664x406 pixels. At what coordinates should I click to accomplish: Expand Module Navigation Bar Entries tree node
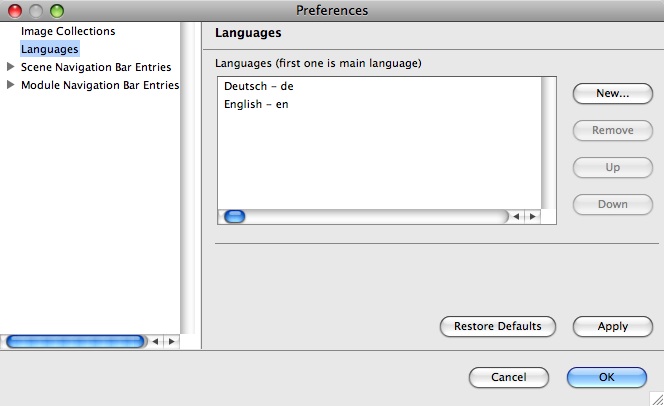[x=11, y=85]
